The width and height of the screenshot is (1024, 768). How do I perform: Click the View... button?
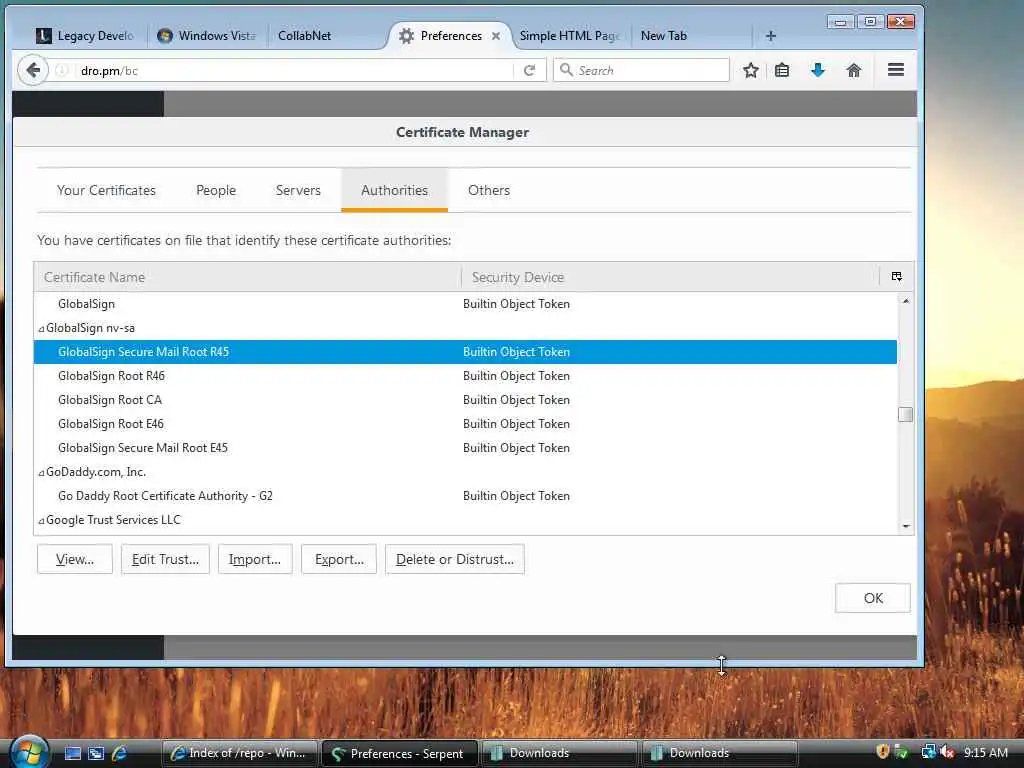coord(75,559)
